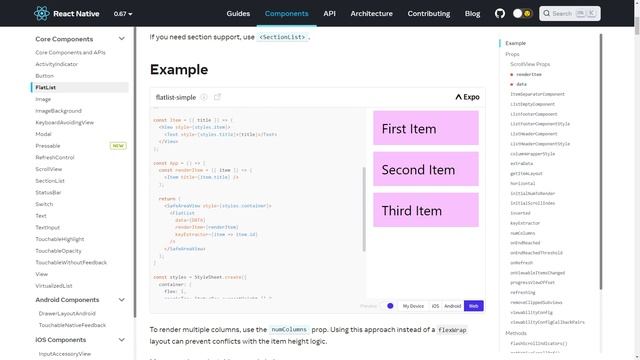Open the 0.67 version dropdown
The image size is (640, 360).
(x=123, y=14)
